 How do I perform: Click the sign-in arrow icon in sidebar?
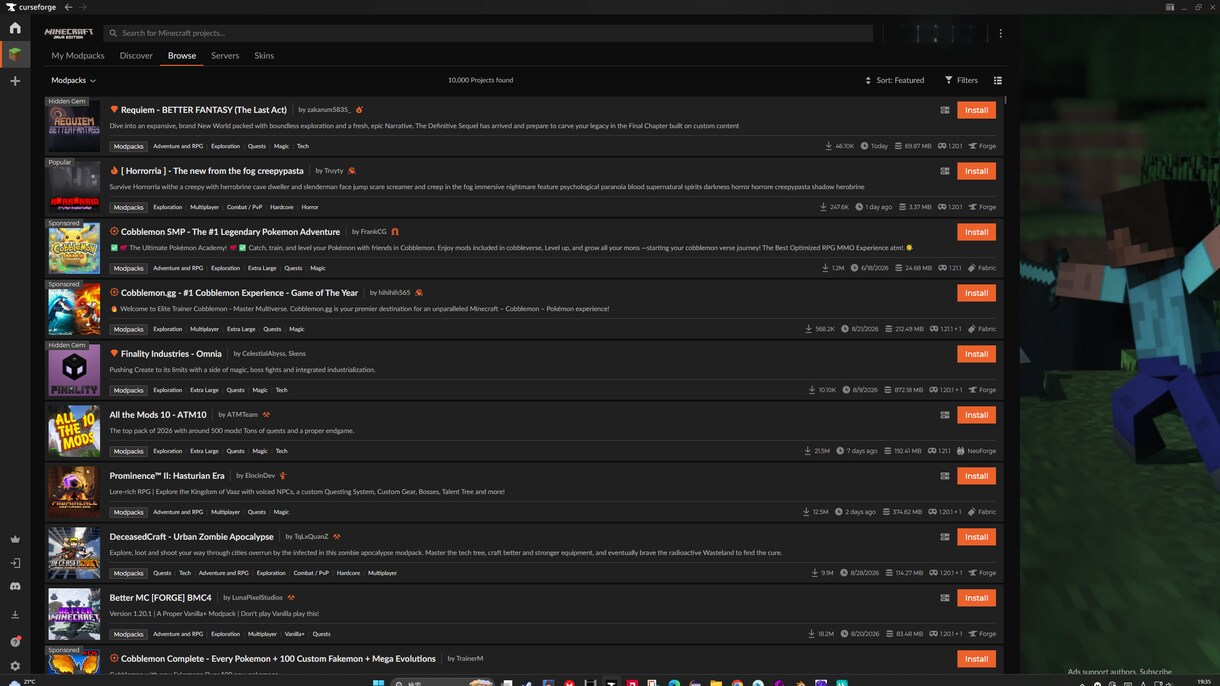pos(15,564)
